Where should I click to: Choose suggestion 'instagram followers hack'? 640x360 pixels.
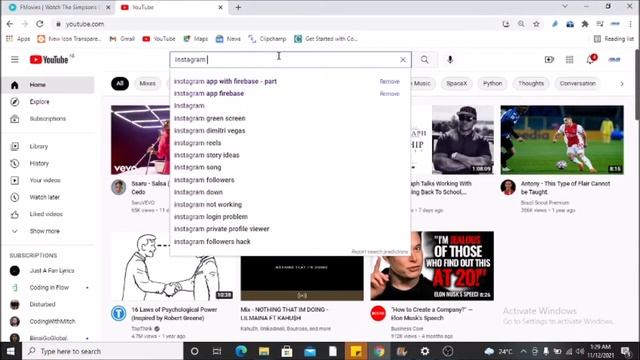pyautogui.click(x=290, y=242)
